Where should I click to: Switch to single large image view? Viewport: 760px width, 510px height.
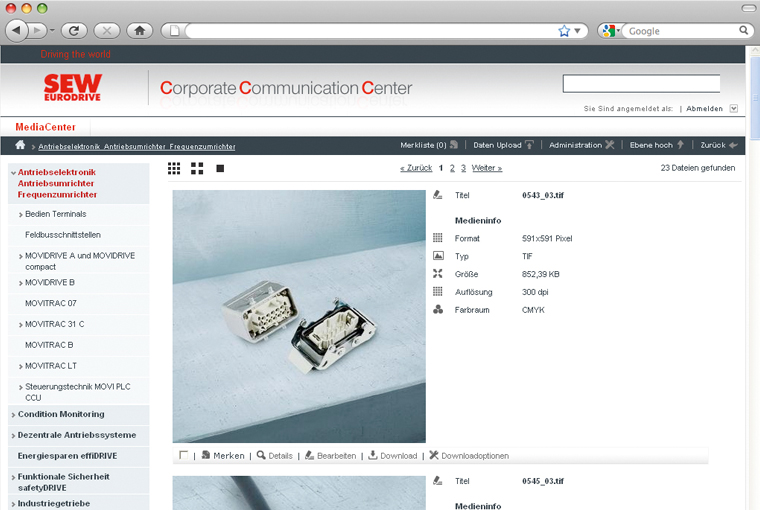coord(220,168)
